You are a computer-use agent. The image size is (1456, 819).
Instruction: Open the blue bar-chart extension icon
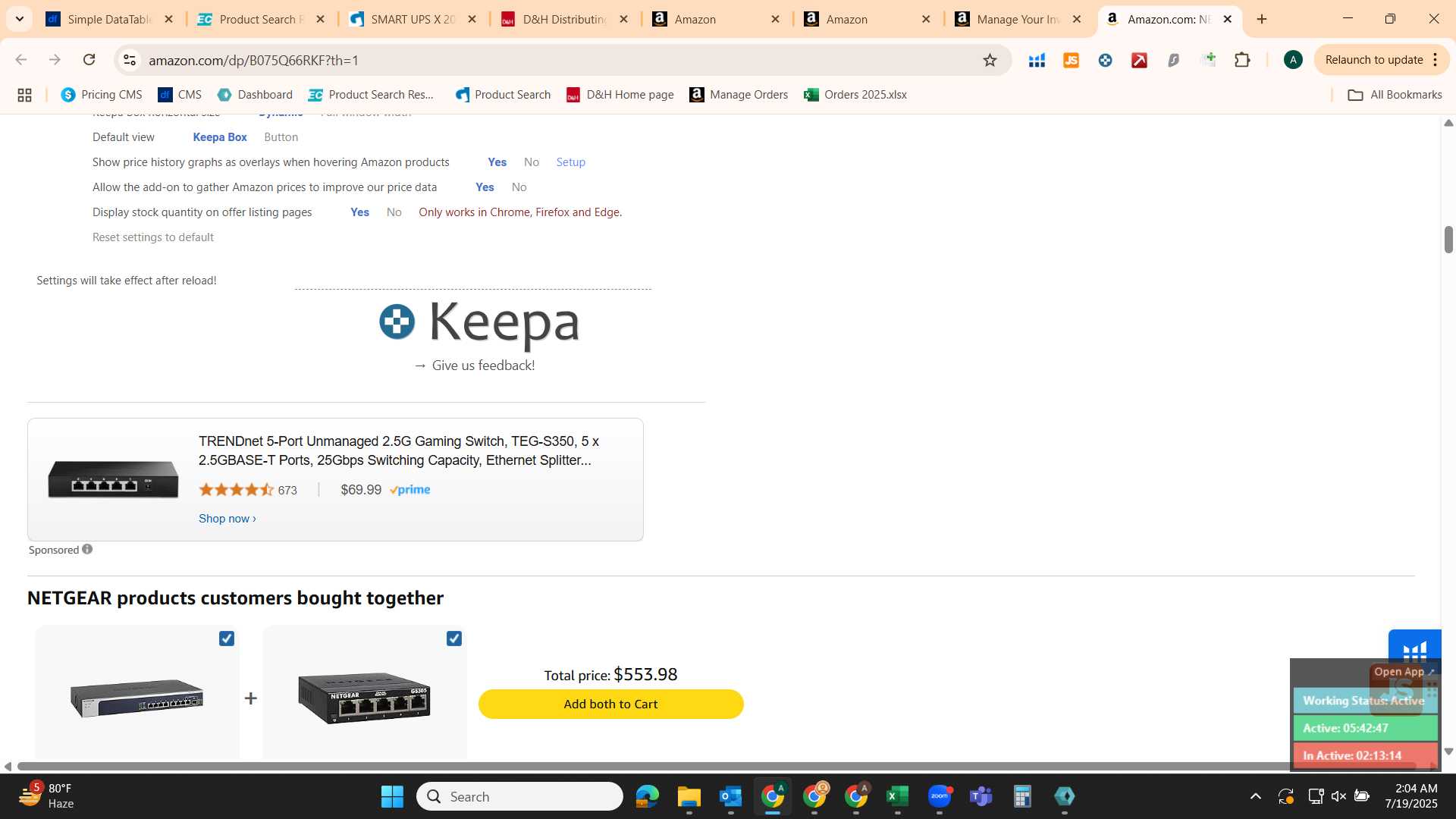coord(1037,60)
